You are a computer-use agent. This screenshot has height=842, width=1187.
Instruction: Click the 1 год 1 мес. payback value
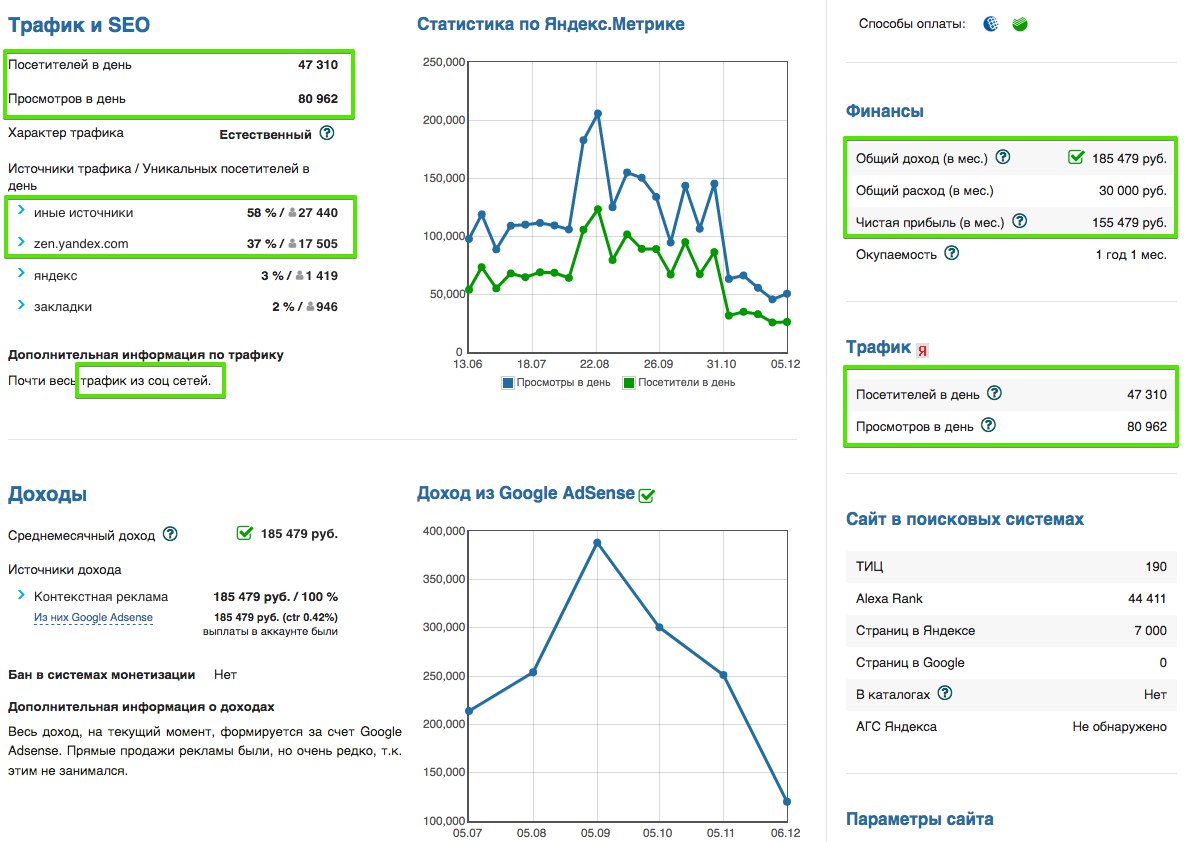1131,254
